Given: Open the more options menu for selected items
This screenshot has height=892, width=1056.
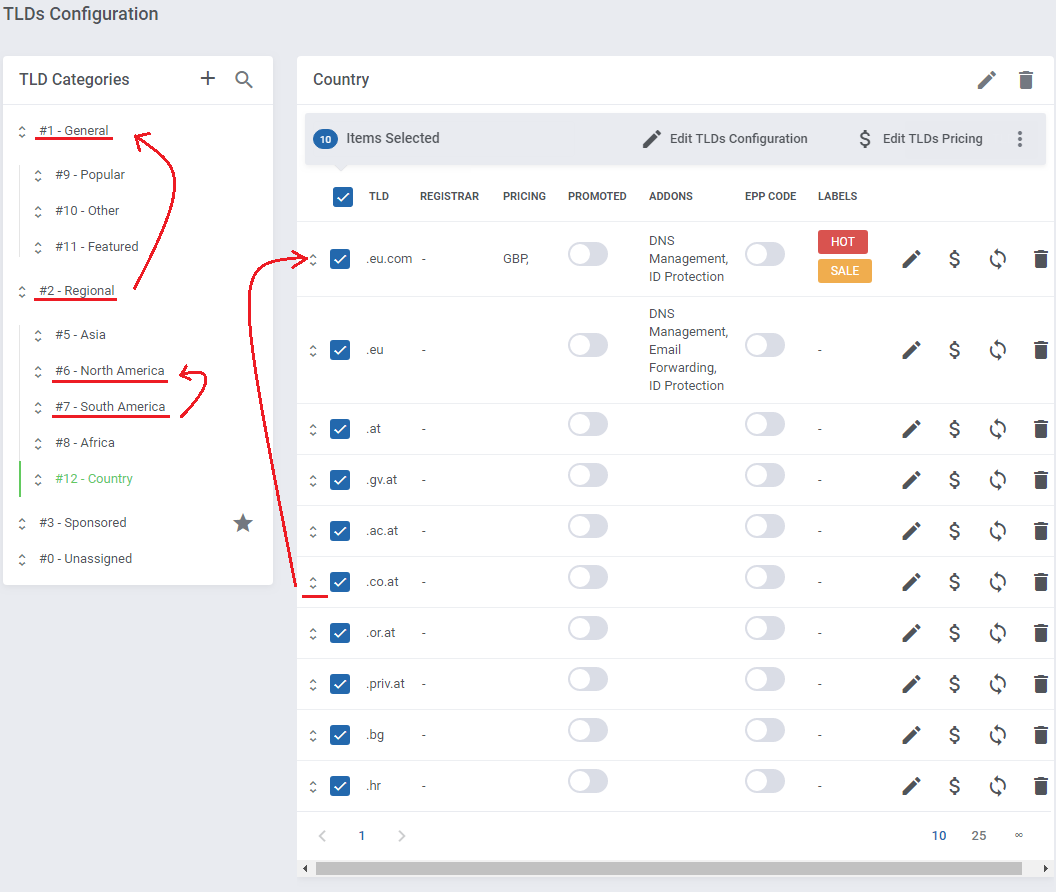Looking at the screenshot, I should [1020, 139].
